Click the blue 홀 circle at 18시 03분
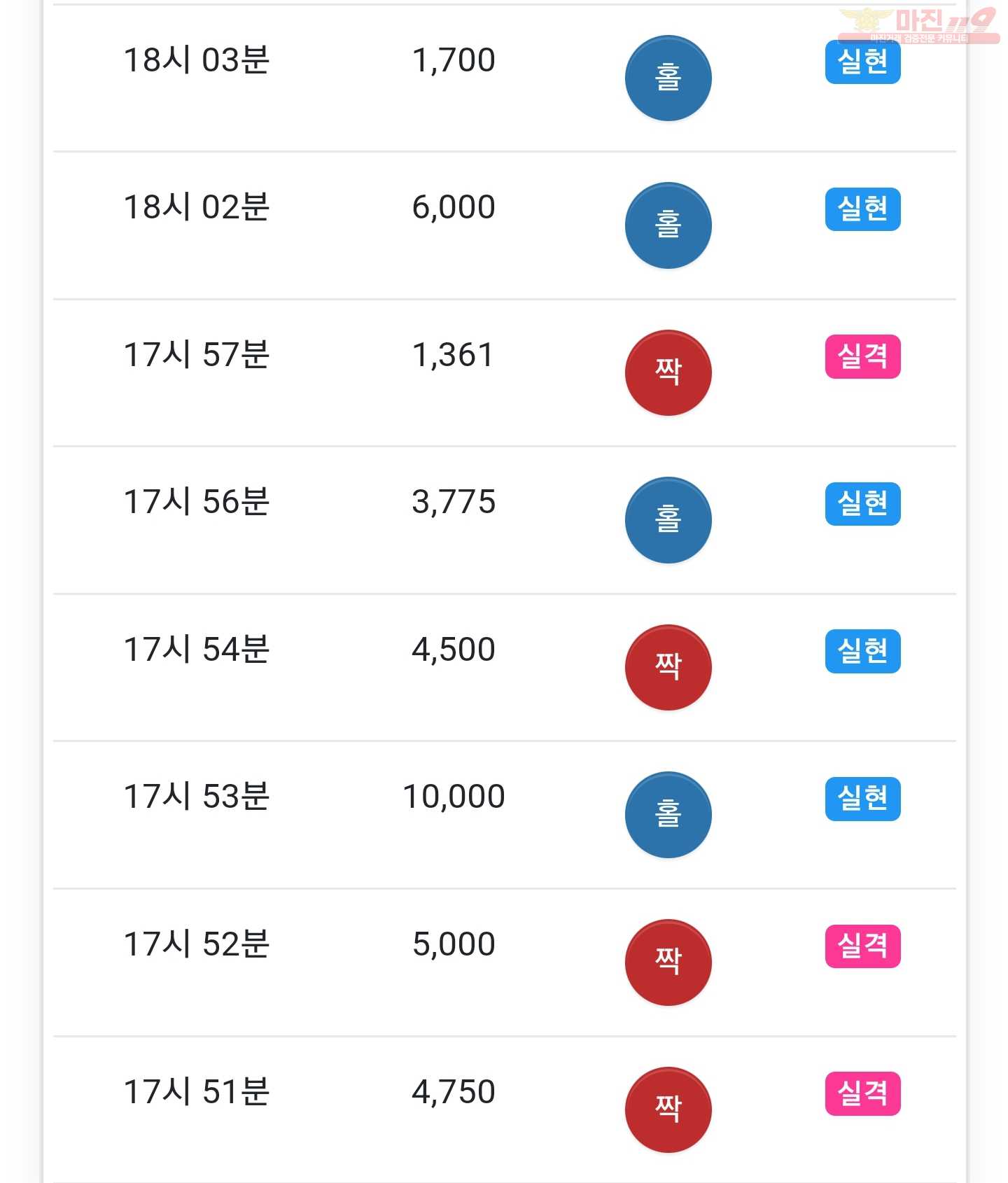Viewport: 1008px width, 1183px height. coord(668,78)
